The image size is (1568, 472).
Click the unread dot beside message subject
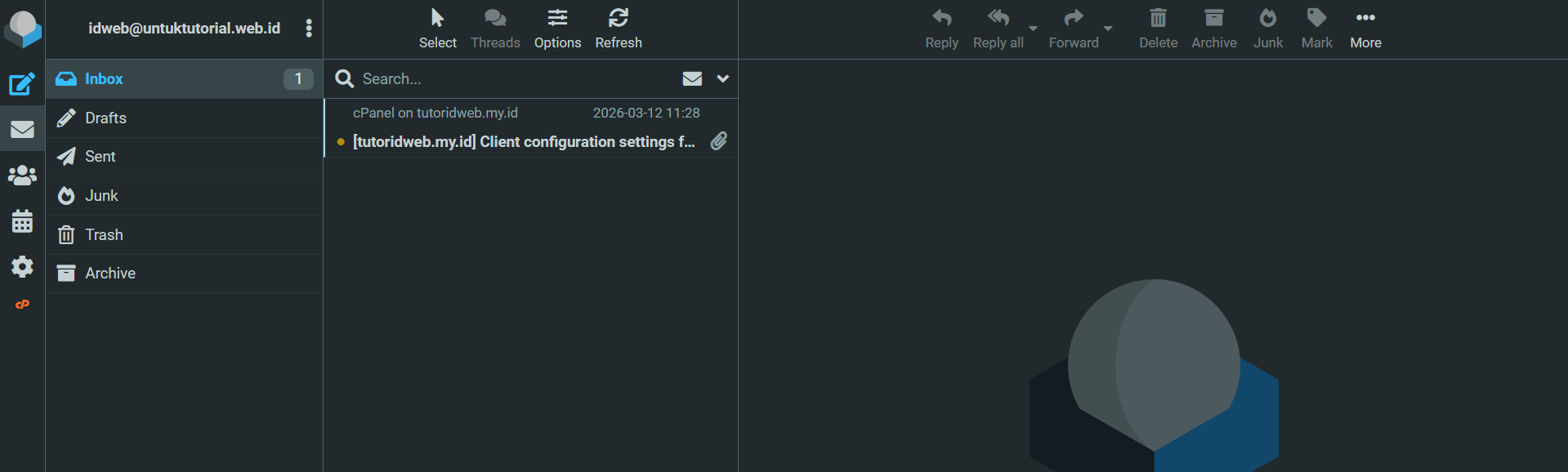click(x=341, y=142)
